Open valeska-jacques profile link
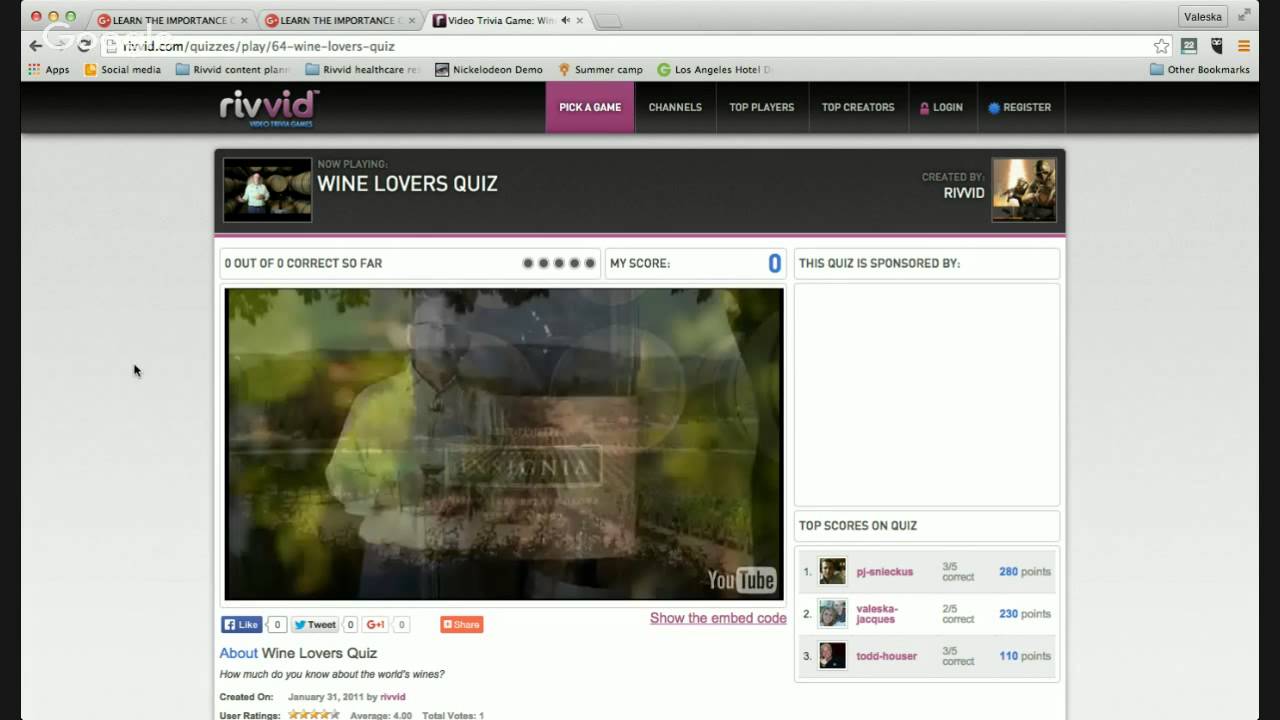 [x=877, y=614]
